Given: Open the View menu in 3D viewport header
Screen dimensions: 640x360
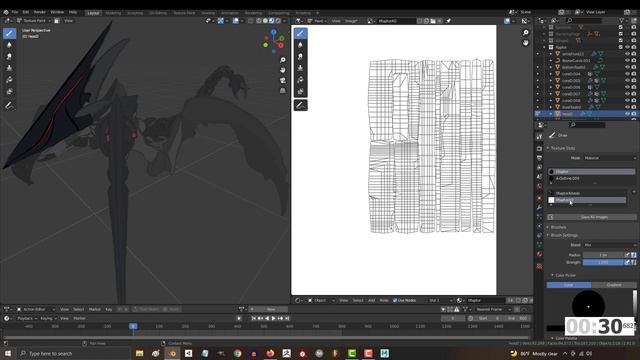Looking at the screenshot, I should 69,21.
